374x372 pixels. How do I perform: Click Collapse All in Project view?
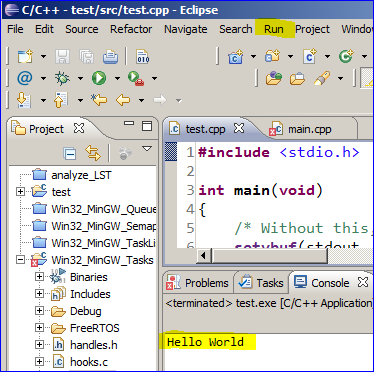coord(70,154)
